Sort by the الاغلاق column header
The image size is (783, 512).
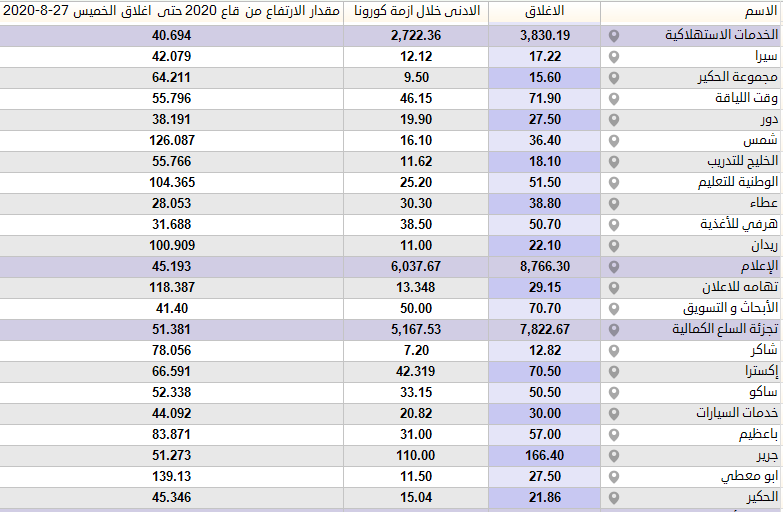[x=544, y=11]
